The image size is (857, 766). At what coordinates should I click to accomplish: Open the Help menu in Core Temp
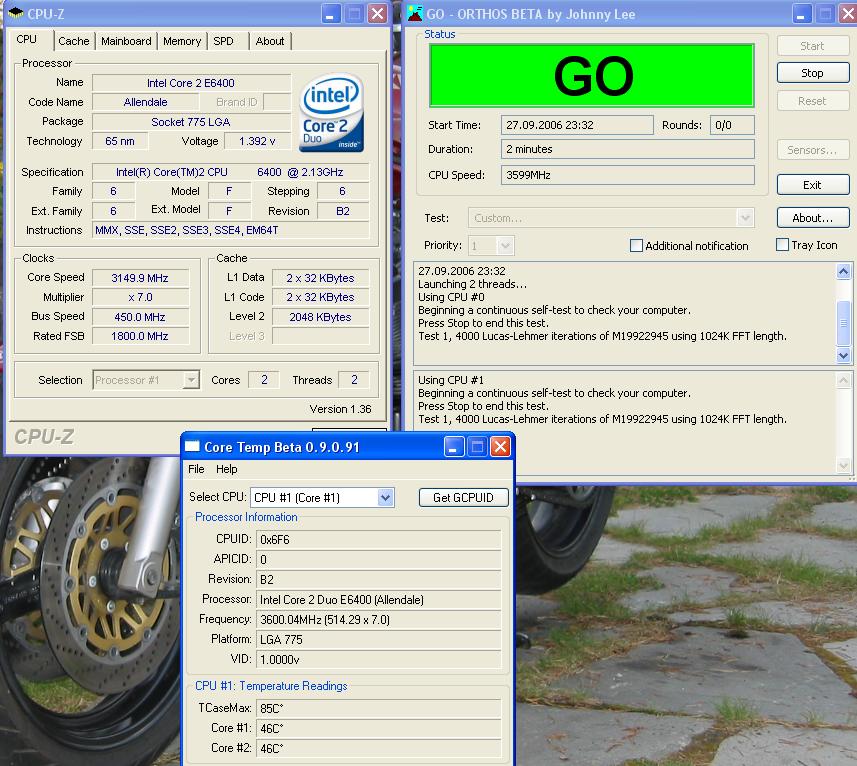pyautogui.click(x=226, y=469)
